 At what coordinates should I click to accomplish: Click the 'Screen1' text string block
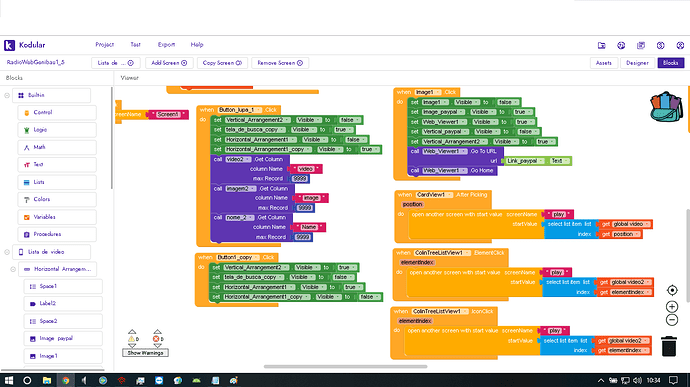point(168,114)
